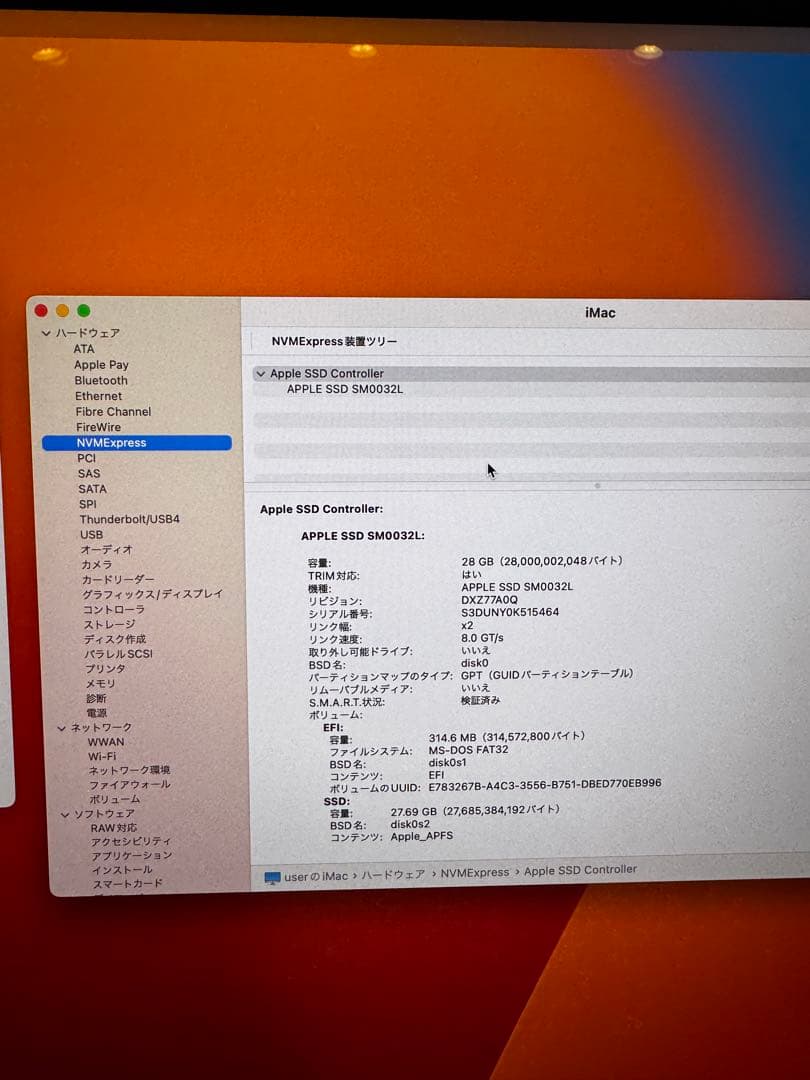Select ネットワーク環境 in the sidebar

129,771
